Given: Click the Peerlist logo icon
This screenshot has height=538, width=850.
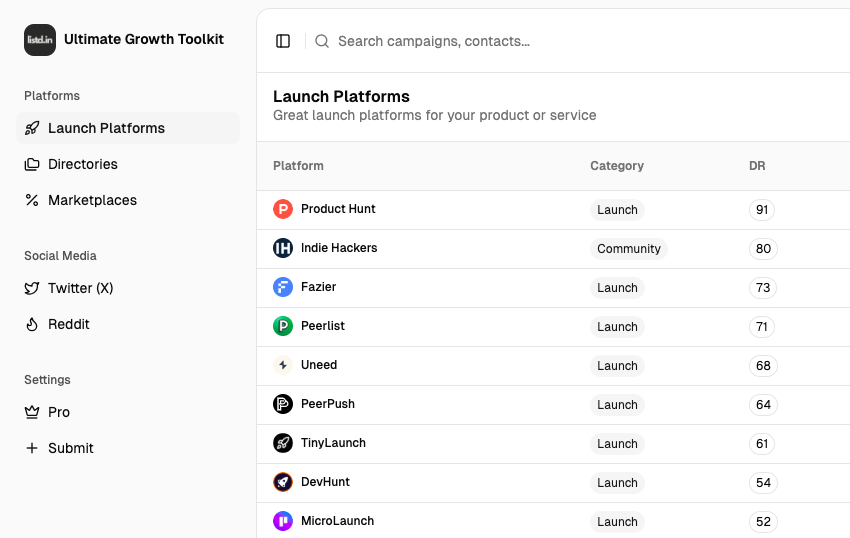Looking at the screenshot, I should [283, 326].
